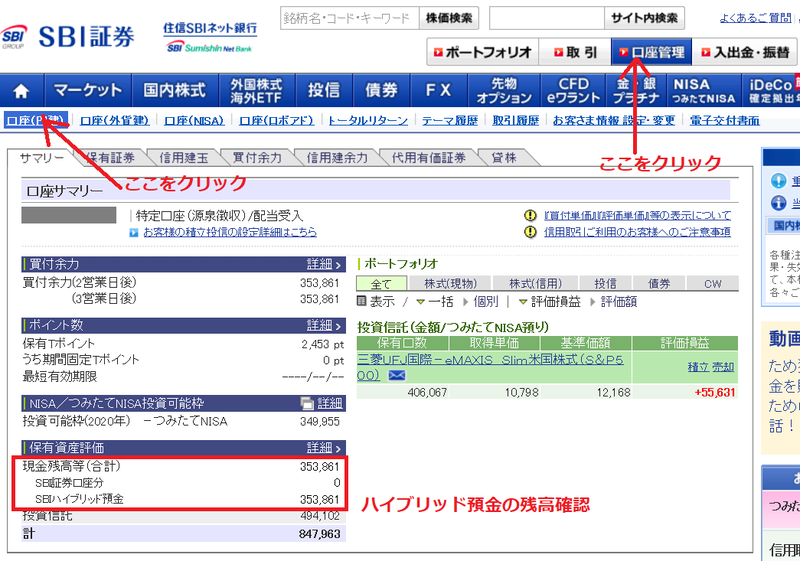Open the 口座管理 top button
Image resolution: width=800 pixels, height=561 pixels.
click(x=652, y=52)
